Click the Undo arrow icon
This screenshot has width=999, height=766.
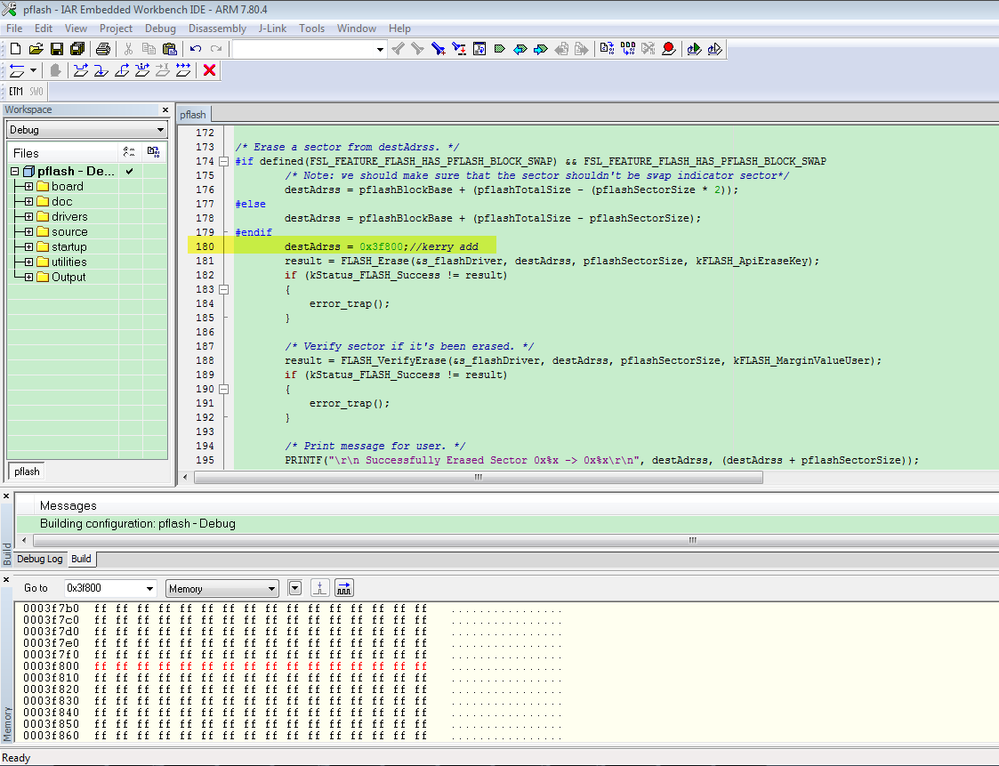point(196,49)
